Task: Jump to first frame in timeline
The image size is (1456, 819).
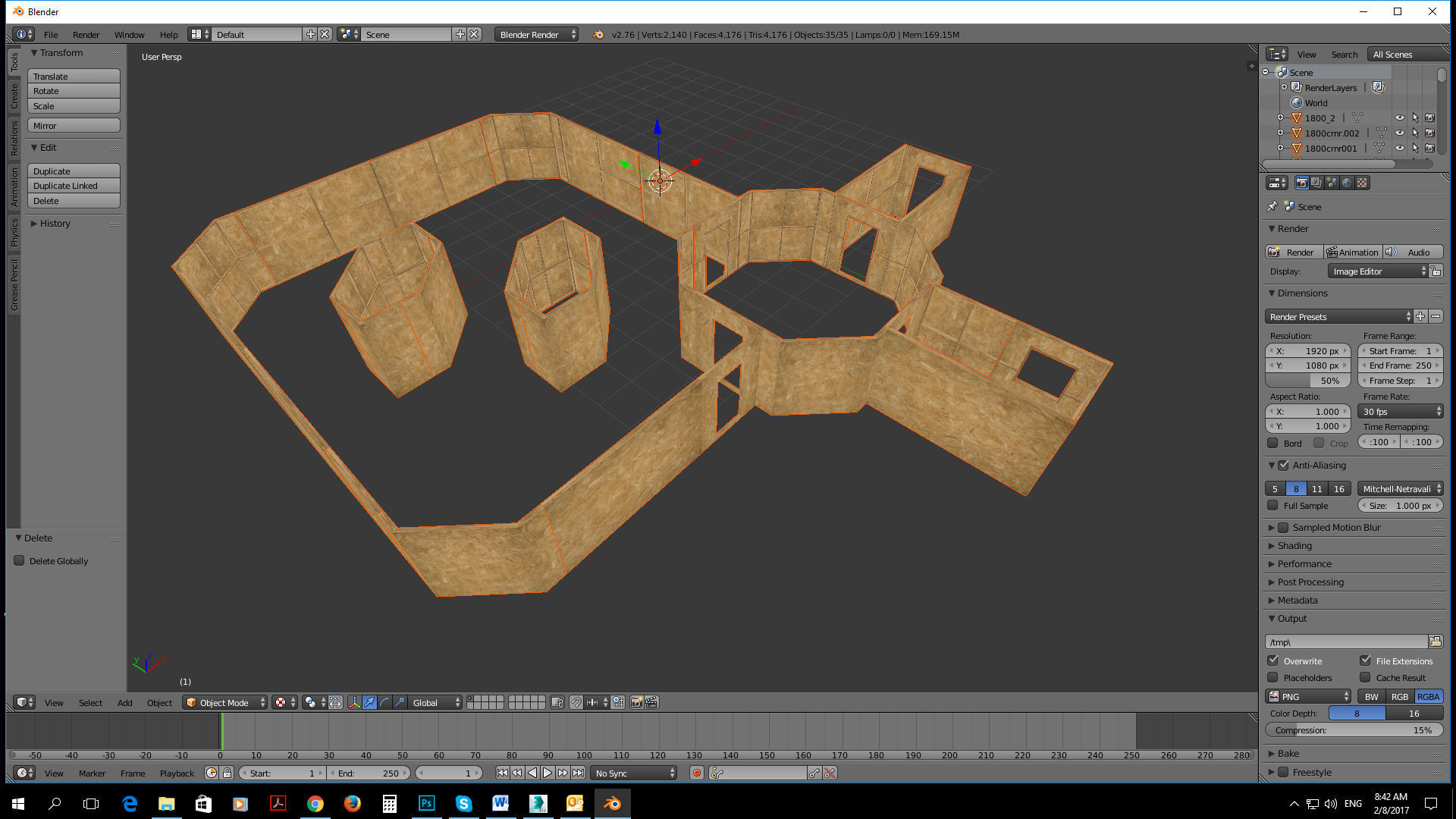Action: click(x=502, y=773)
